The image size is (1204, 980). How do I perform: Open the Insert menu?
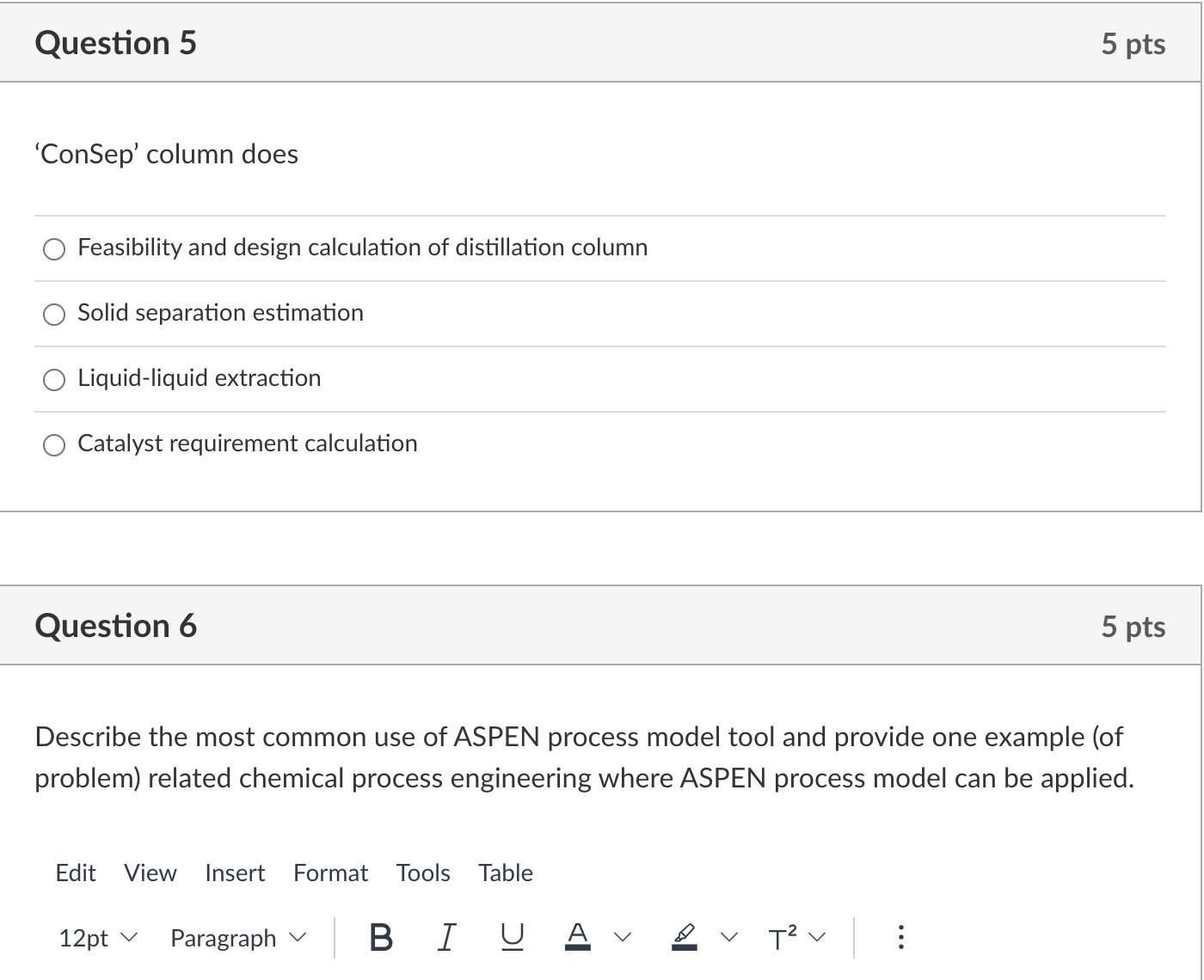pos(235,873)
